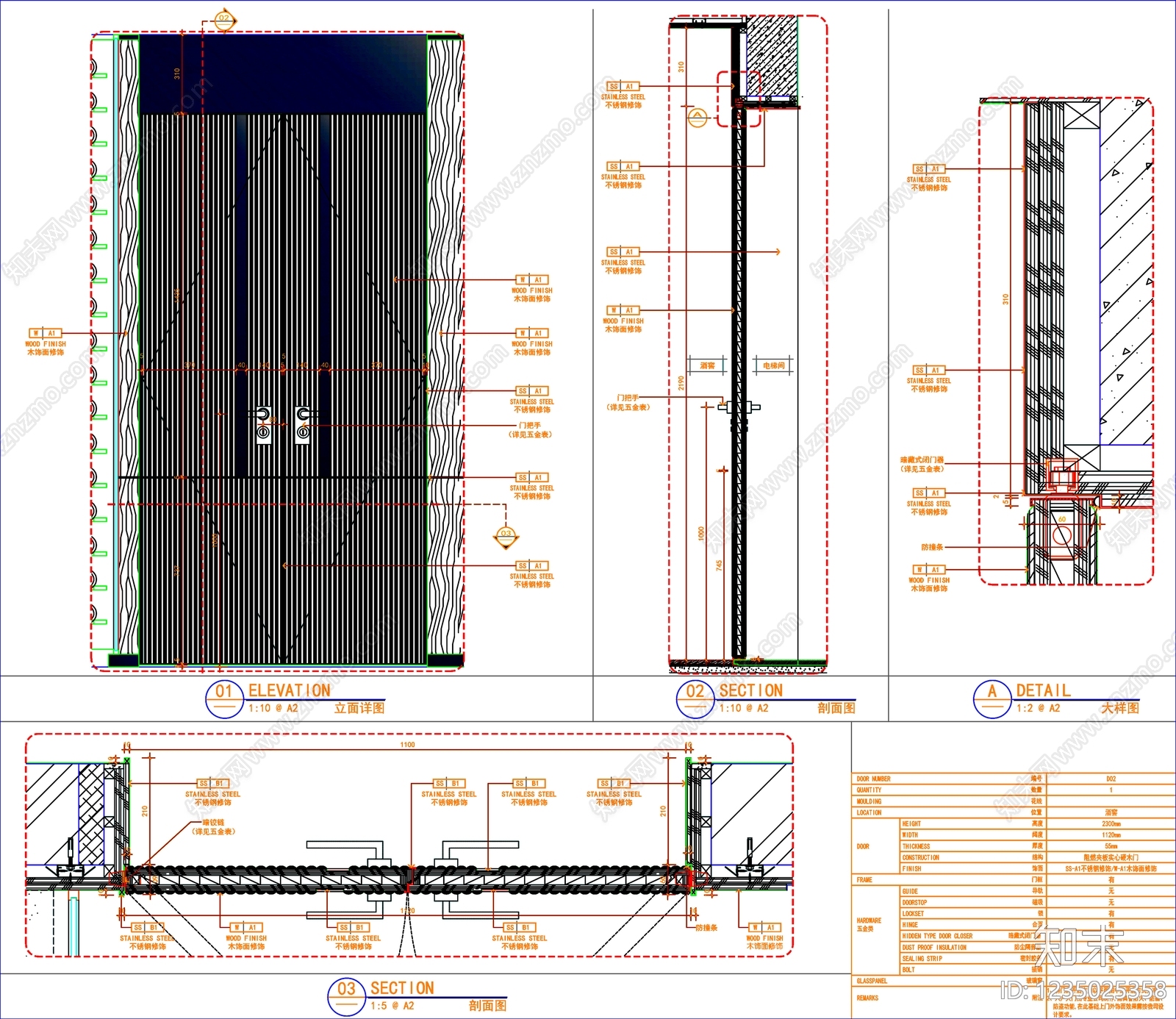The height and width of the screenshot is (1019, 1176).
Task: Click the DOOR NUMBER row label in the schedule
Action: (873, 779)
